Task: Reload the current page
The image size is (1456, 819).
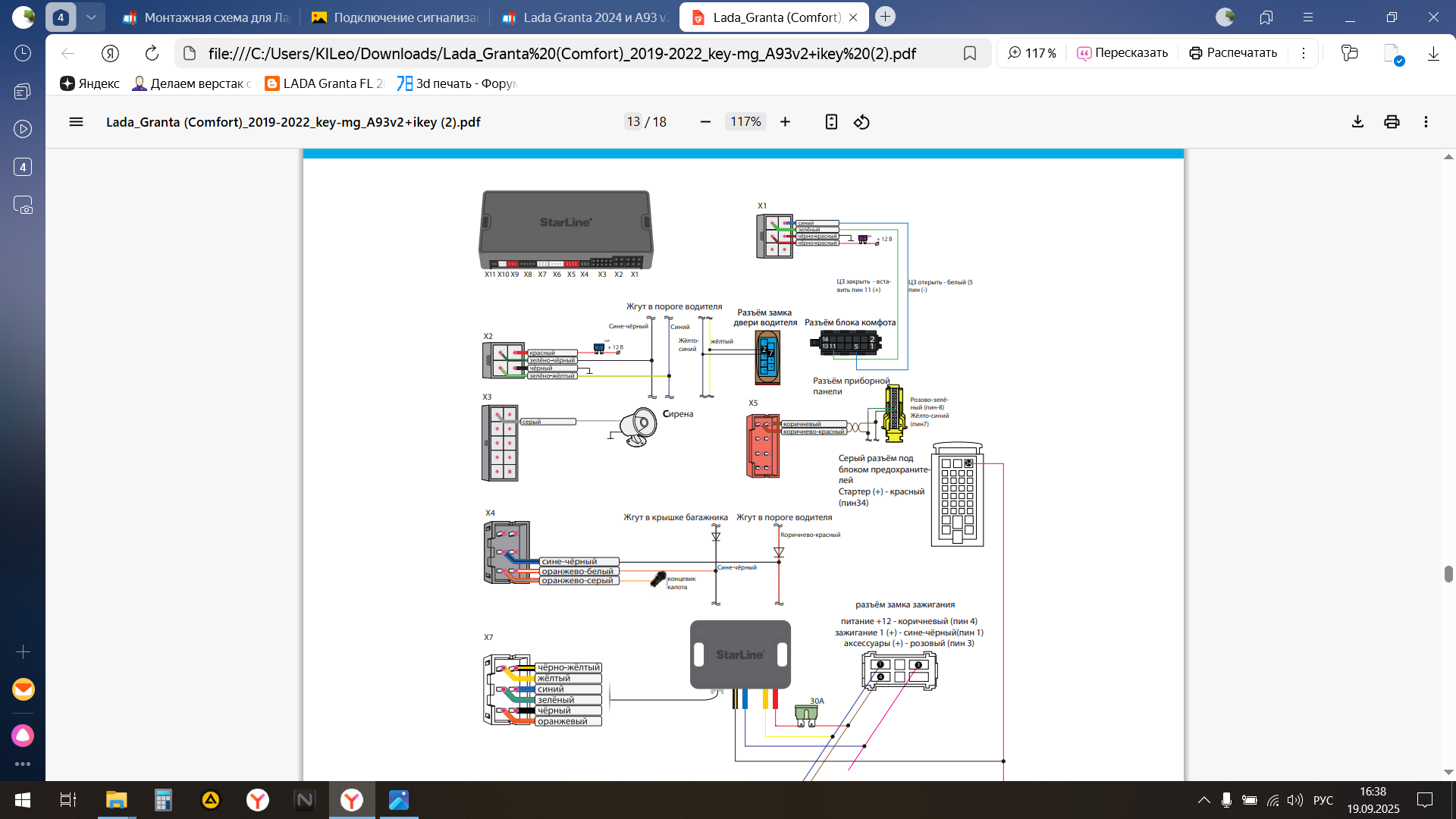Action: (x=152, y=53)
